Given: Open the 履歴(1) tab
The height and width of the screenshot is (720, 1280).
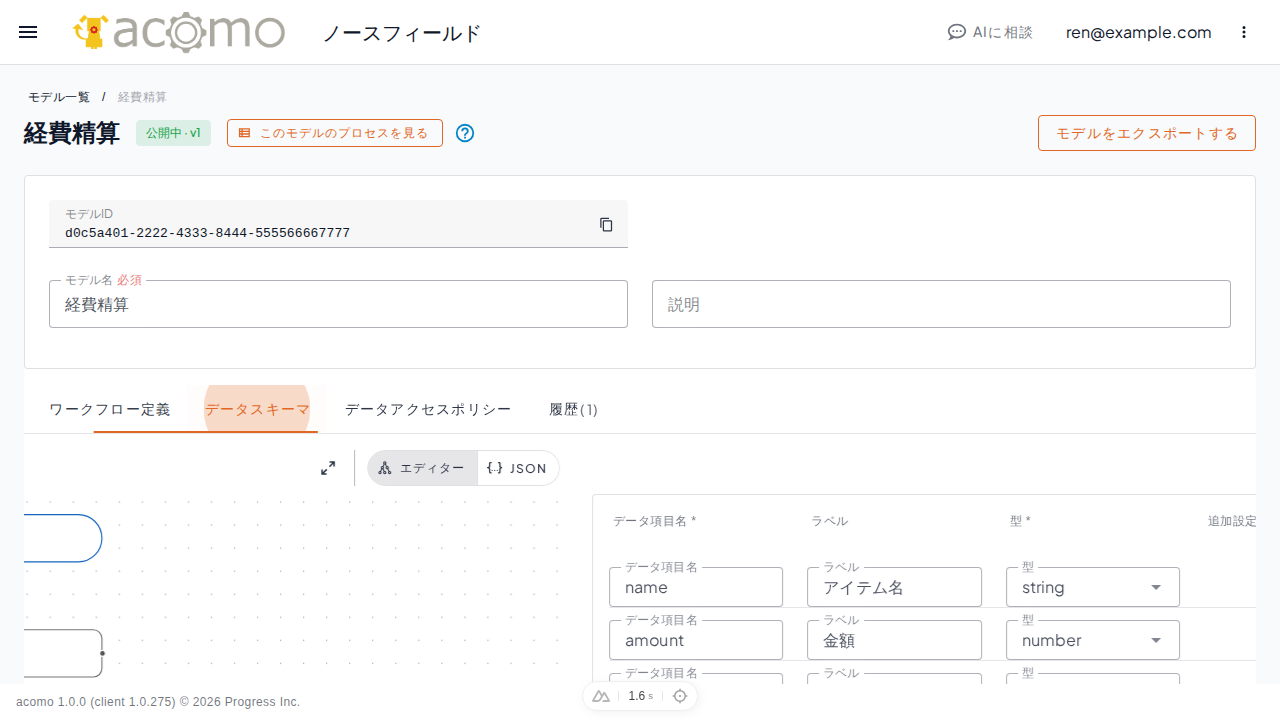Looking at the screenshot, I should [574, 409].
